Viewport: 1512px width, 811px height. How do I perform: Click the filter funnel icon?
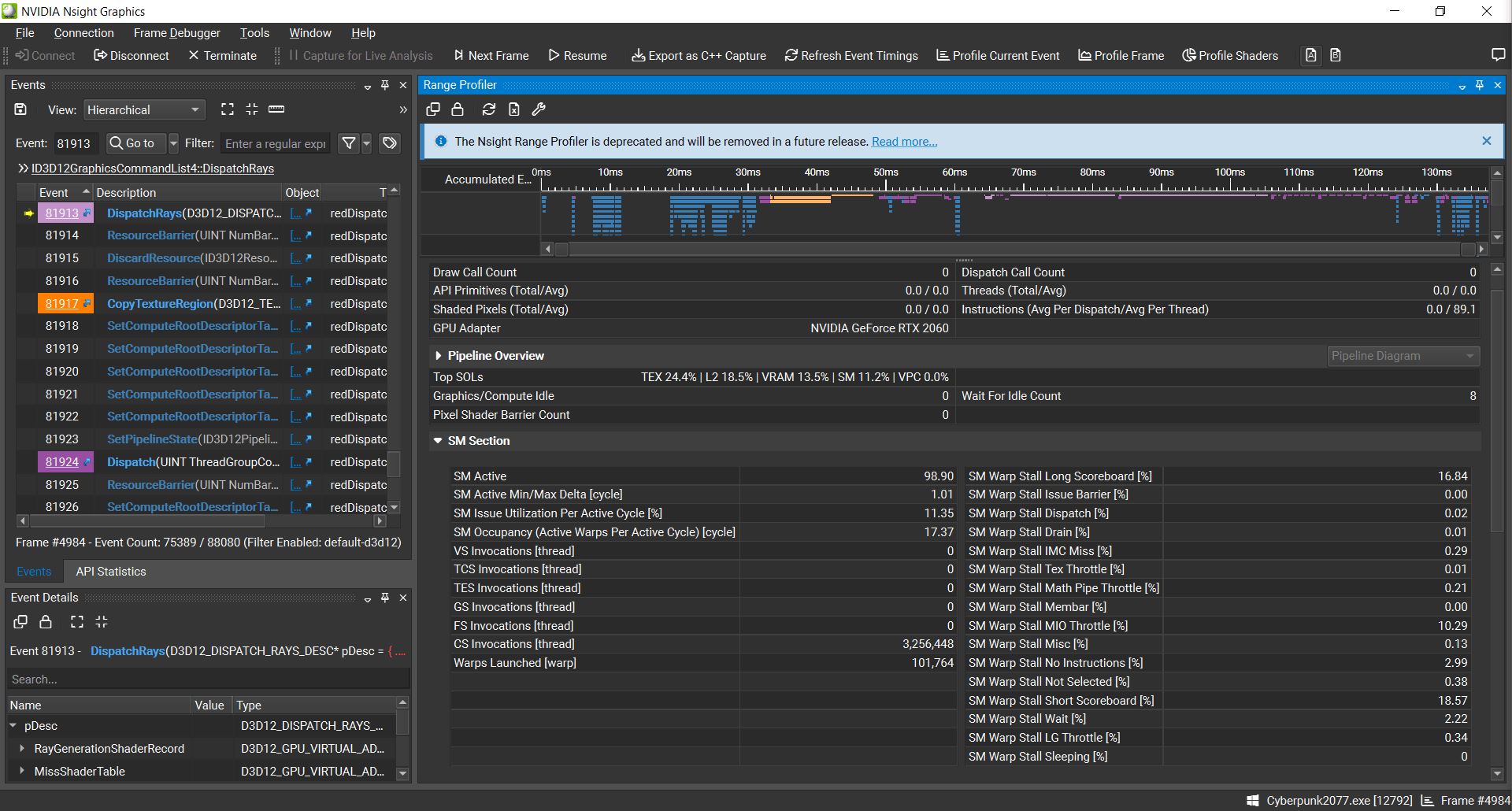[x=348, y=143]
